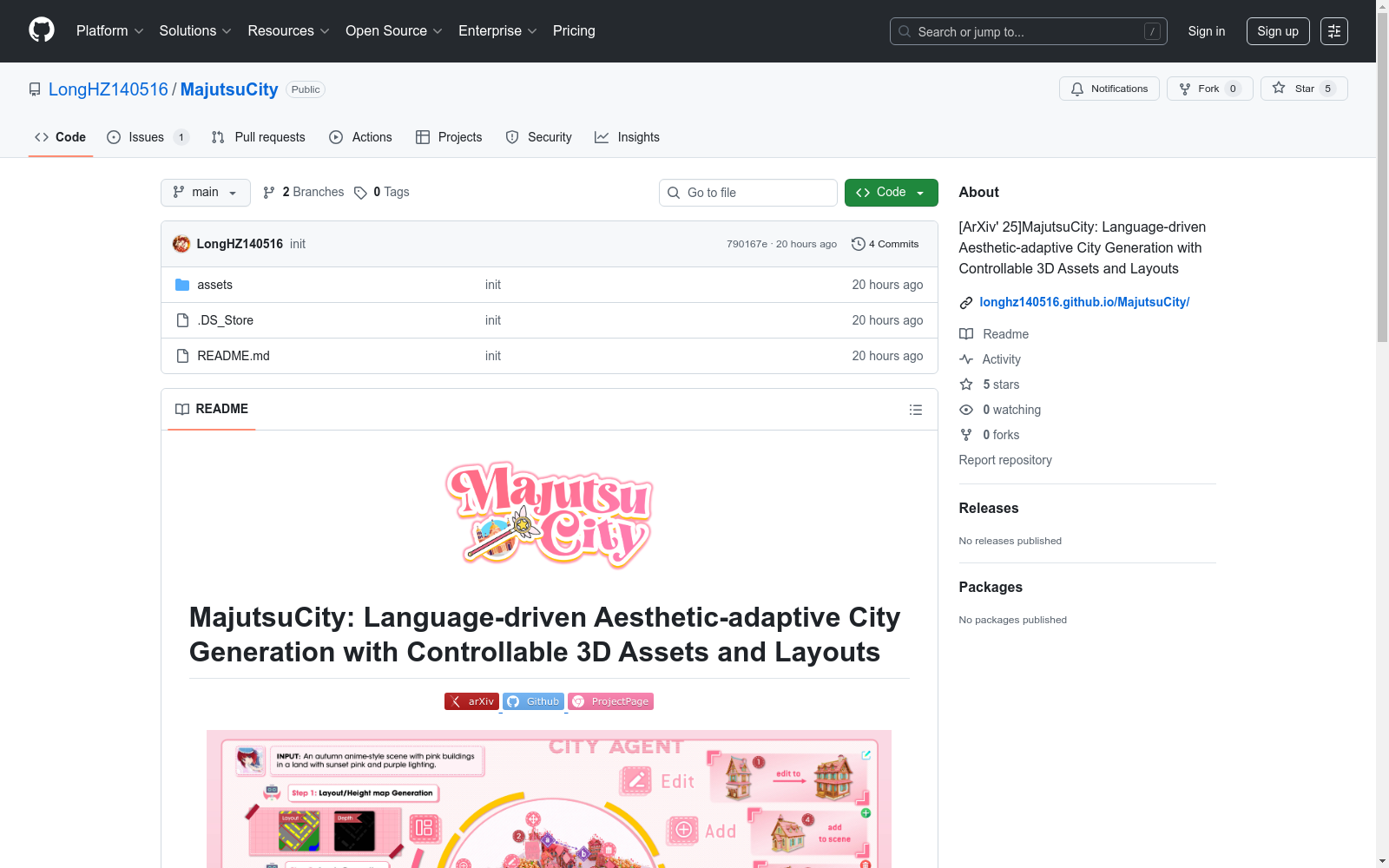Switch to the Pull requests tab

[x=259, y=137]
